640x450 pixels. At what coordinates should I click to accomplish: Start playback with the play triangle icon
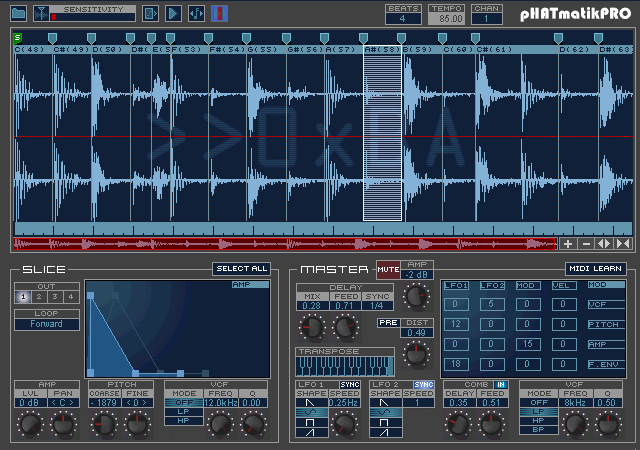tap(173, 13)
